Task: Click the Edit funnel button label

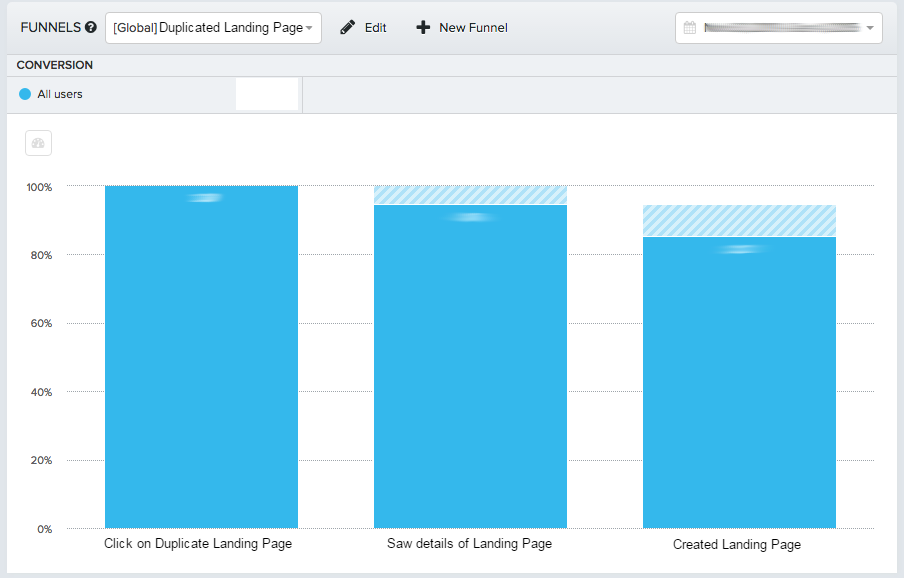Action: click(x=375, y=28)
